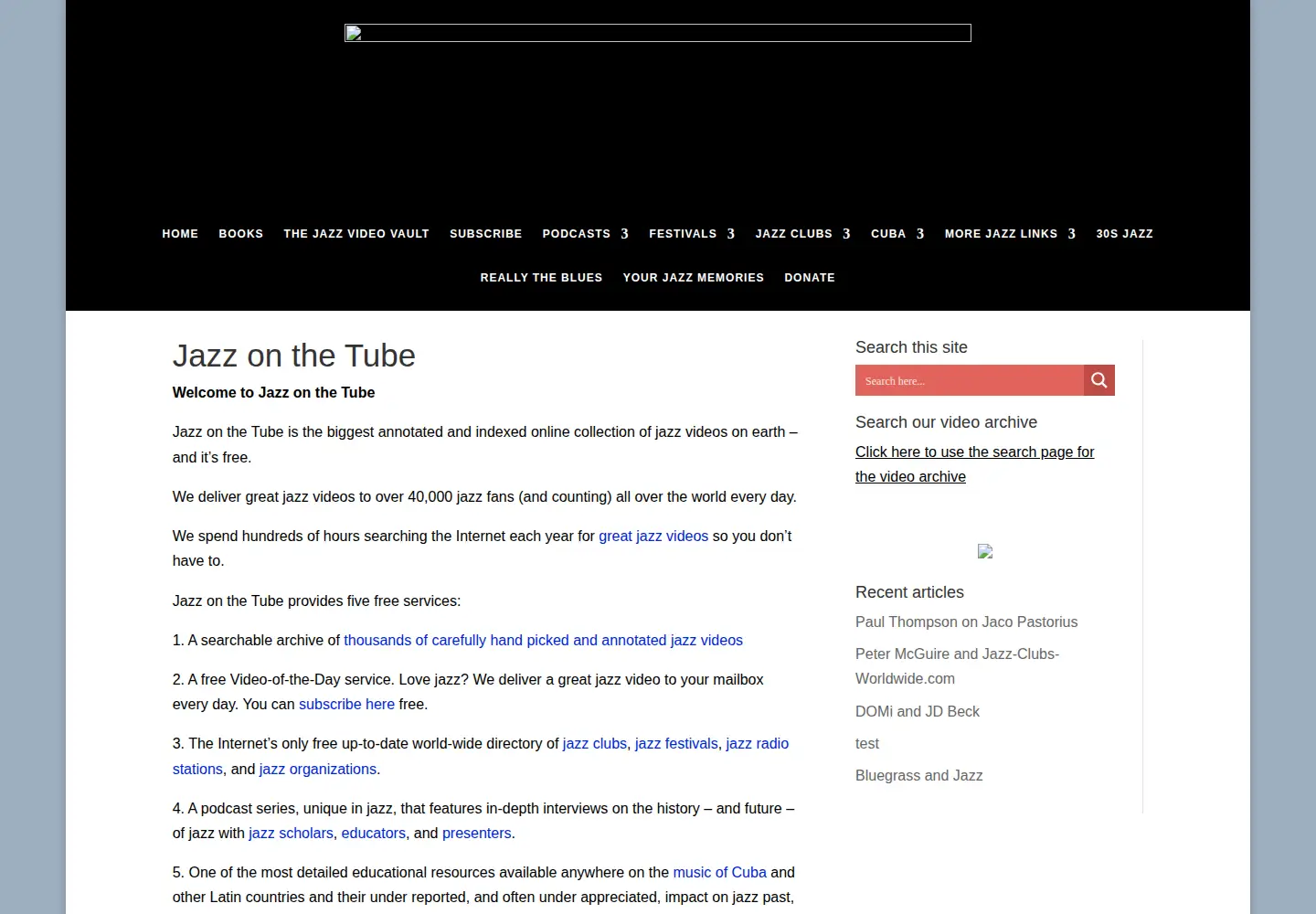Open the 30s Jazz menu item
Screen dimensions: 1316x914
click(1125, 234)
